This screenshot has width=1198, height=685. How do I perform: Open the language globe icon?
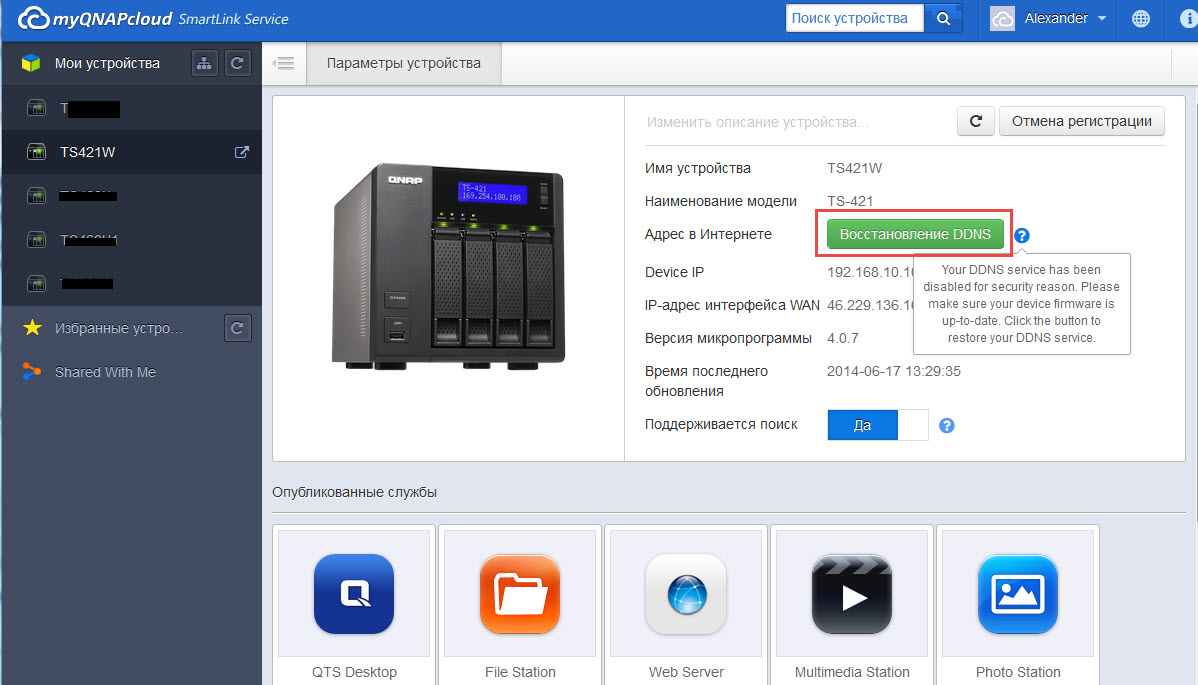tap(1141, 18)
